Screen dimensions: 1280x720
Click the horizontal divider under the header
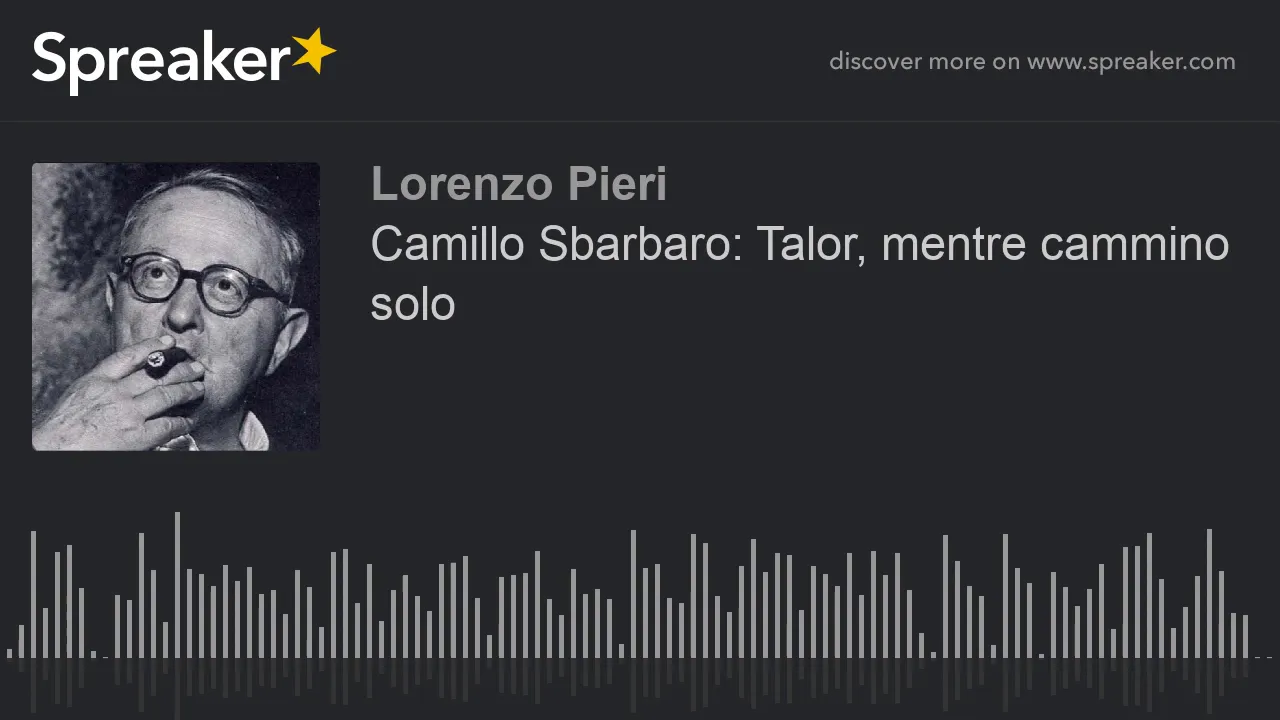(x=640, y=122)
